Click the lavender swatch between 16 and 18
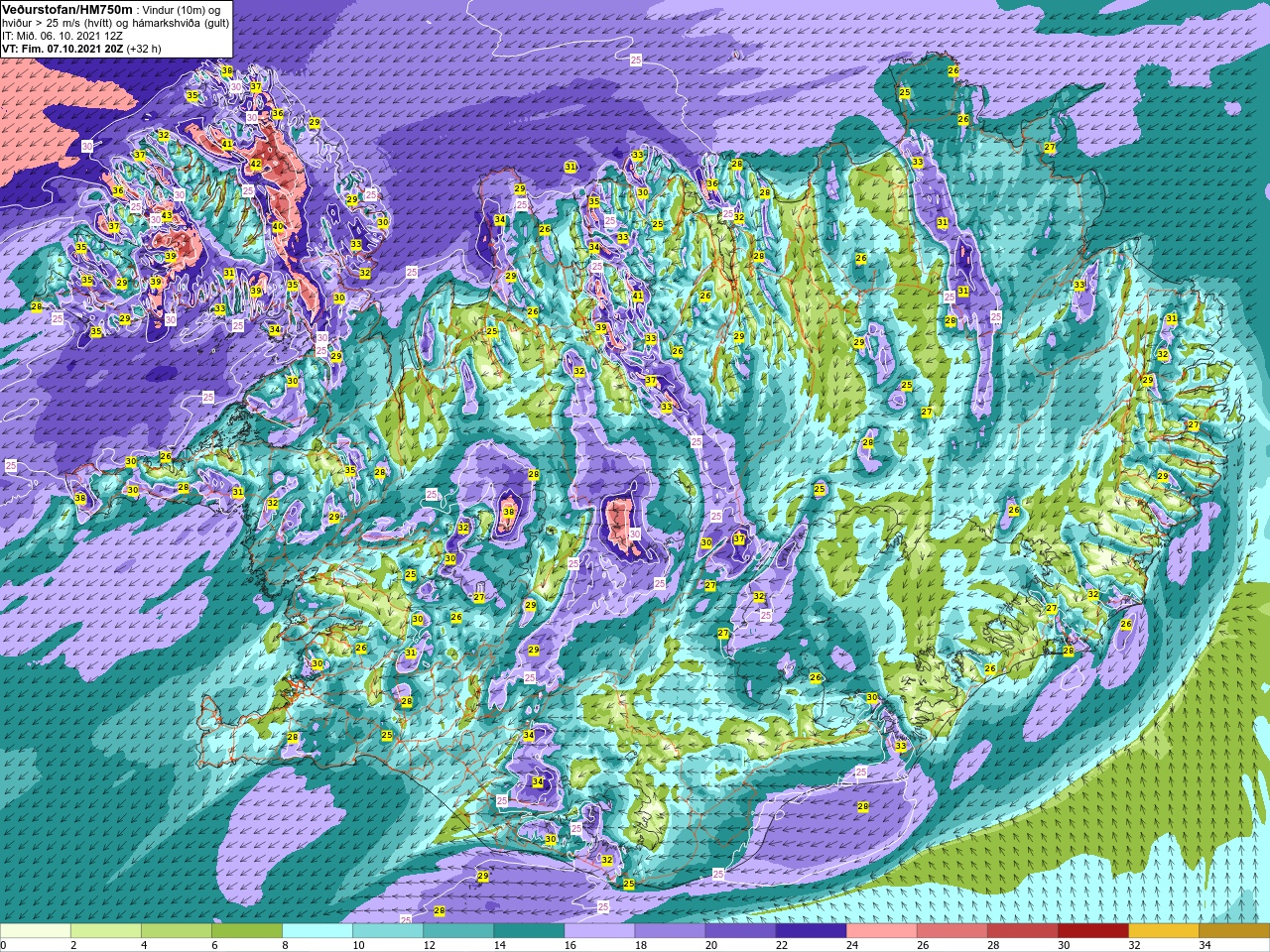Image resolution: width=1270 pixels, height=952 pixels. 599,931
